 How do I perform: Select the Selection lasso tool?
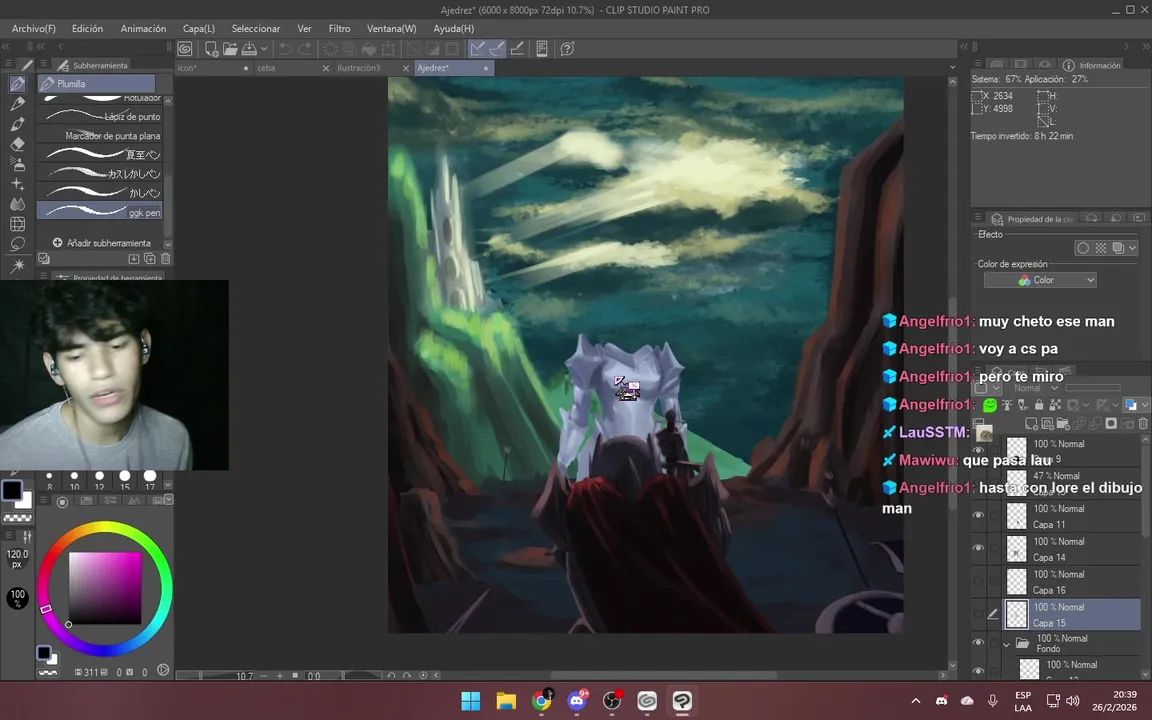pos(18,244)
